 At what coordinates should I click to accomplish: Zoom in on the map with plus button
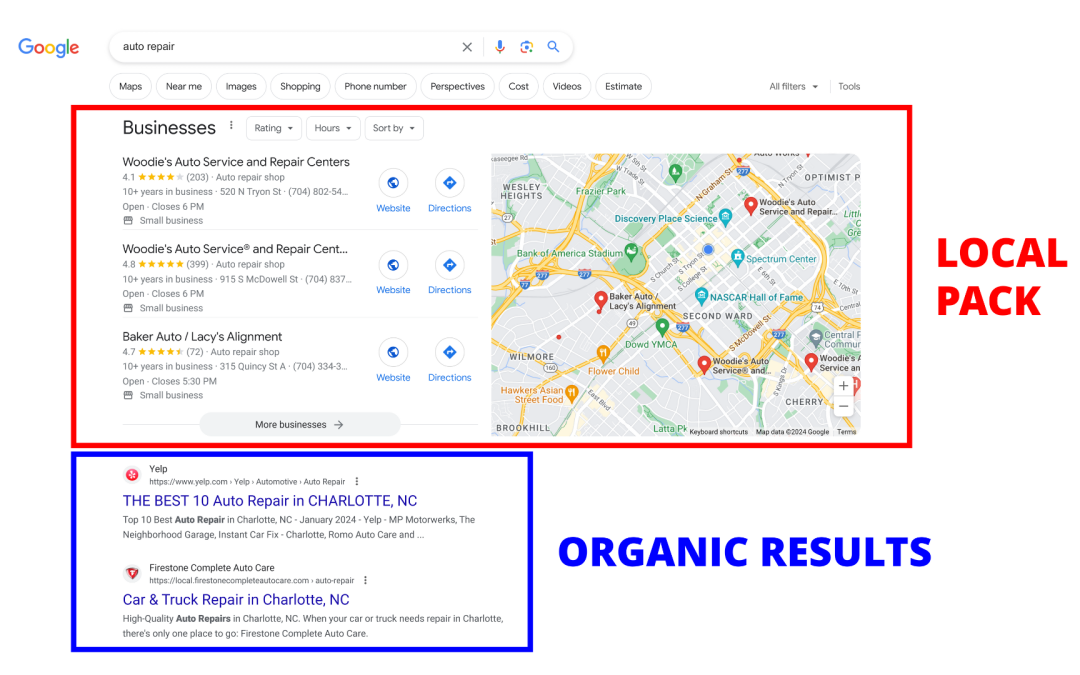coord(844,386)
